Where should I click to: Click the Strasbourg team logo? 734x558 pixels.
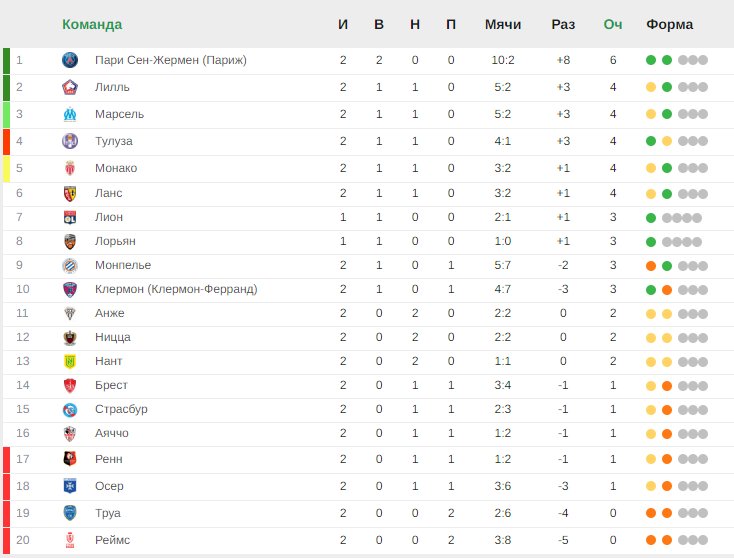pyautogui.click(x=70, y=410)
